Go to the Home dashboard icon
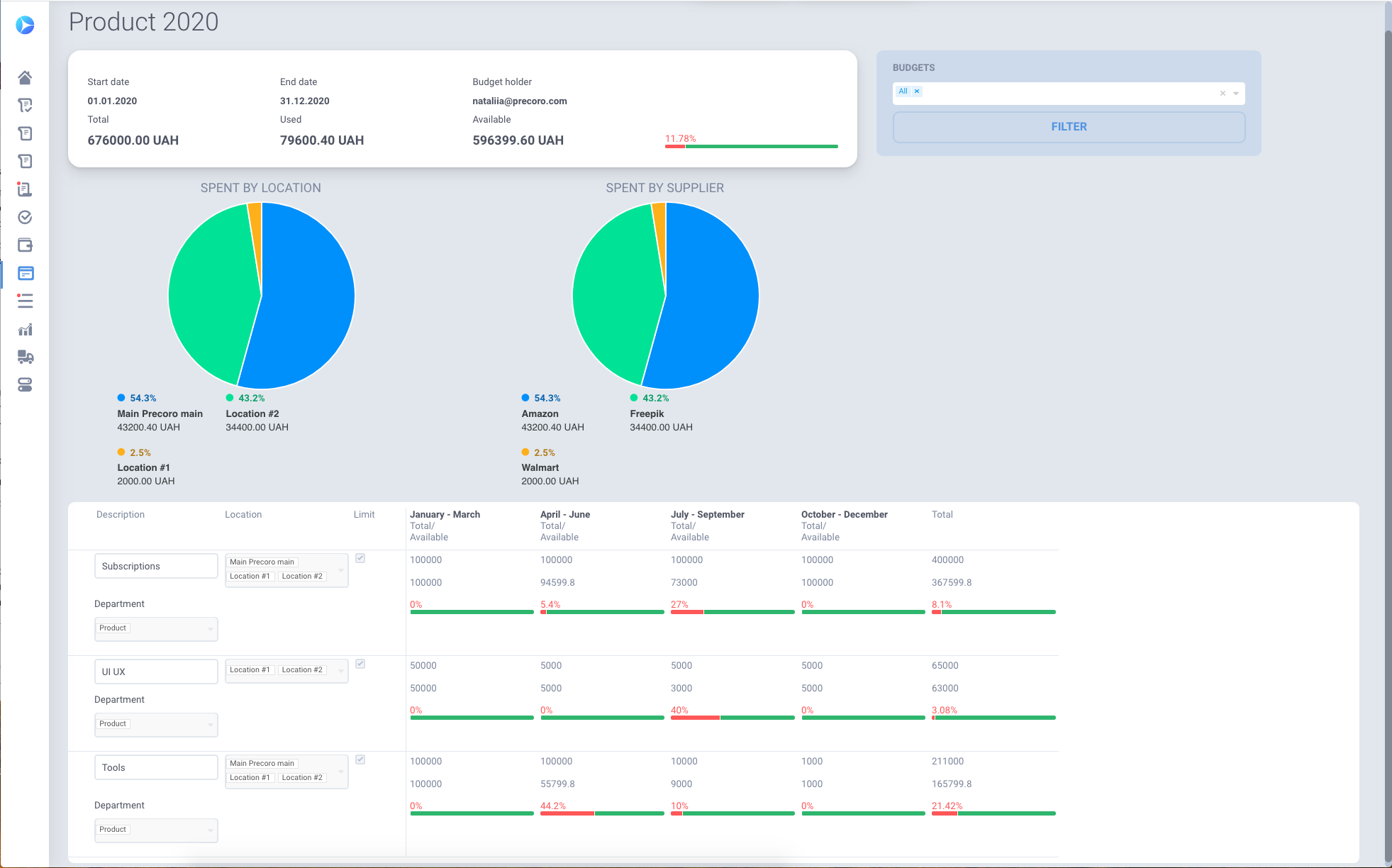This screenshot has width=1392, height=868. 25,77
